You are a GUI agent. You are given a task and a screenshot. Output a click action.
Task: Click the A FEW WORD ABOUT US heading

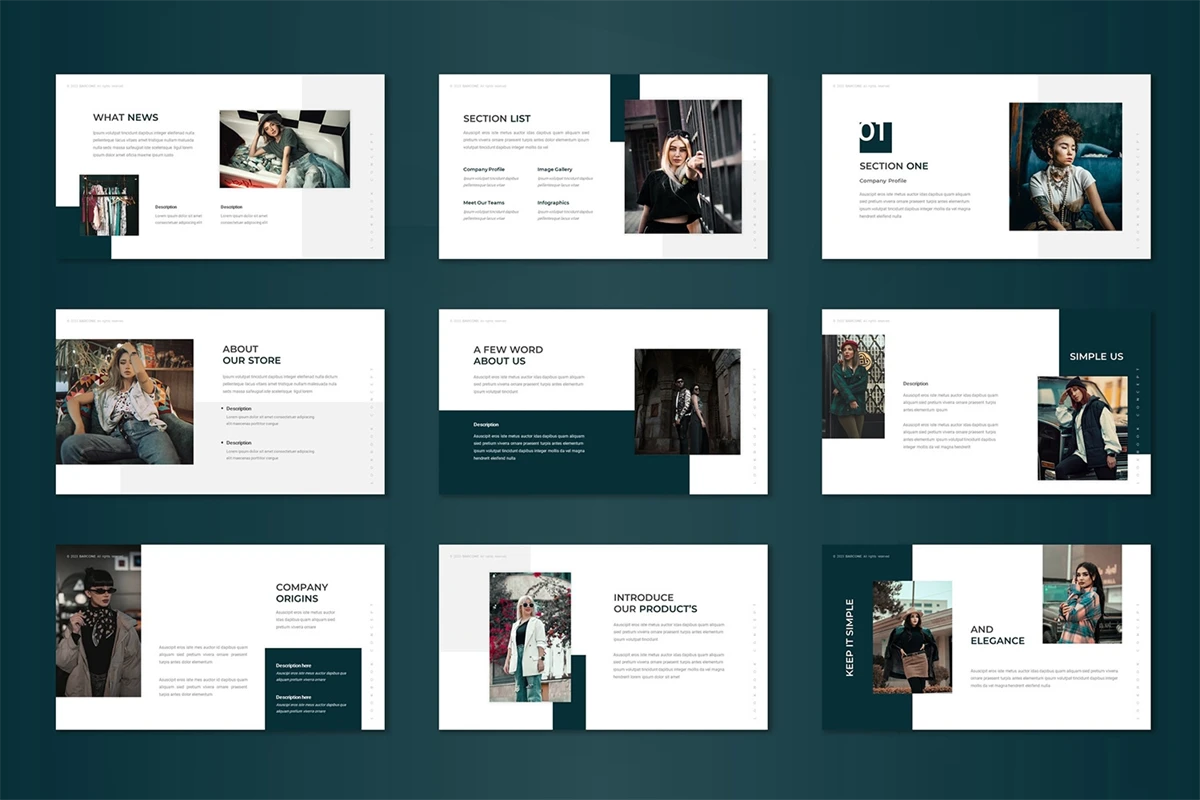pyautogui.click(x=508, y=355)
